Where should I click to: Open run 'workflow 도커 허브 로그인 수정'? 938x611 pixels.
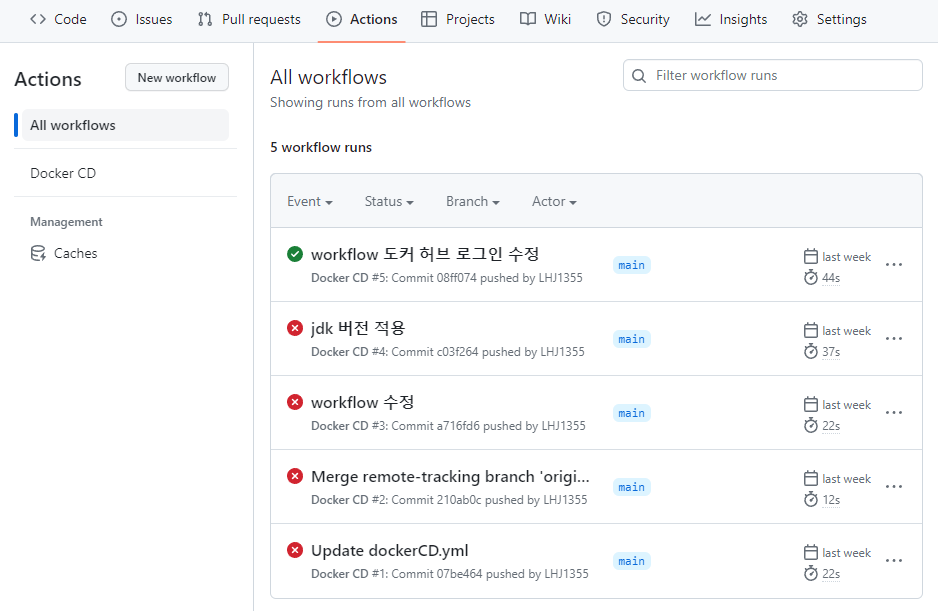[x=425, y=254]
